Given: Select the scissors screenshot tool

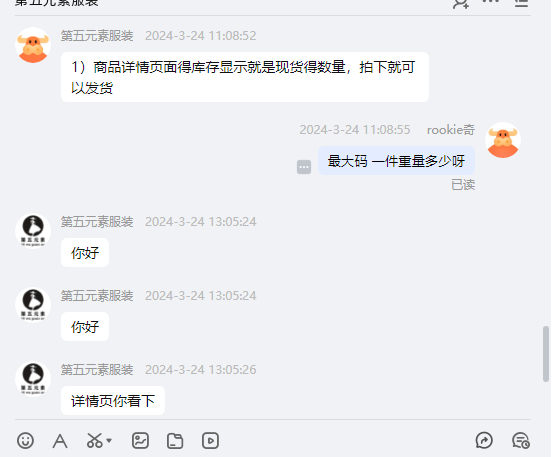Looking at the screenshot, I should click(94, 441).
